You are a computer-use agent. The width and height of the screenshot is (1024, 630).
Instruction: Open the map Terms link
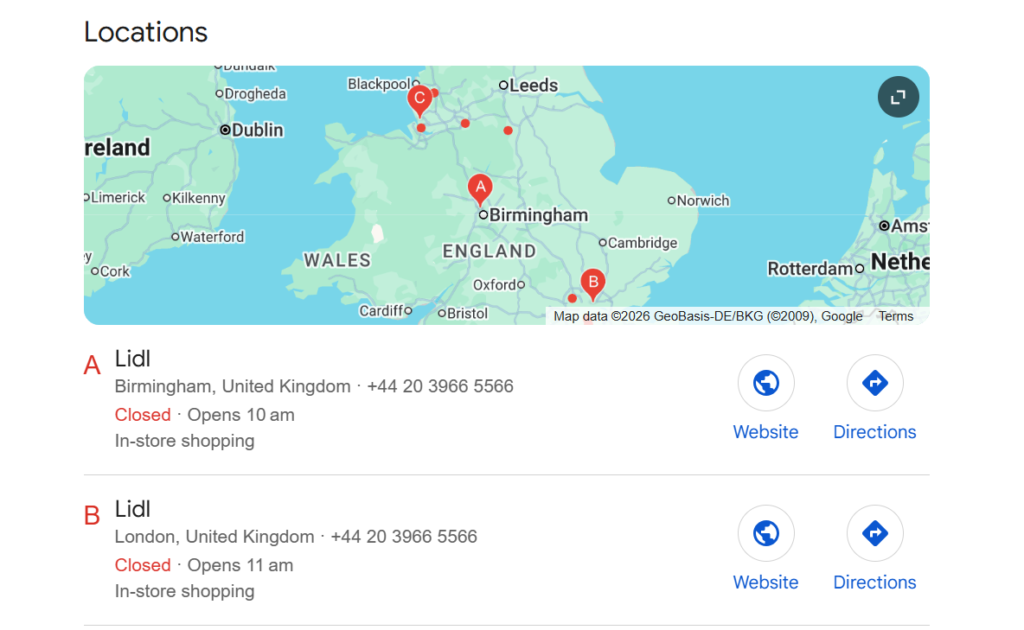896,316
